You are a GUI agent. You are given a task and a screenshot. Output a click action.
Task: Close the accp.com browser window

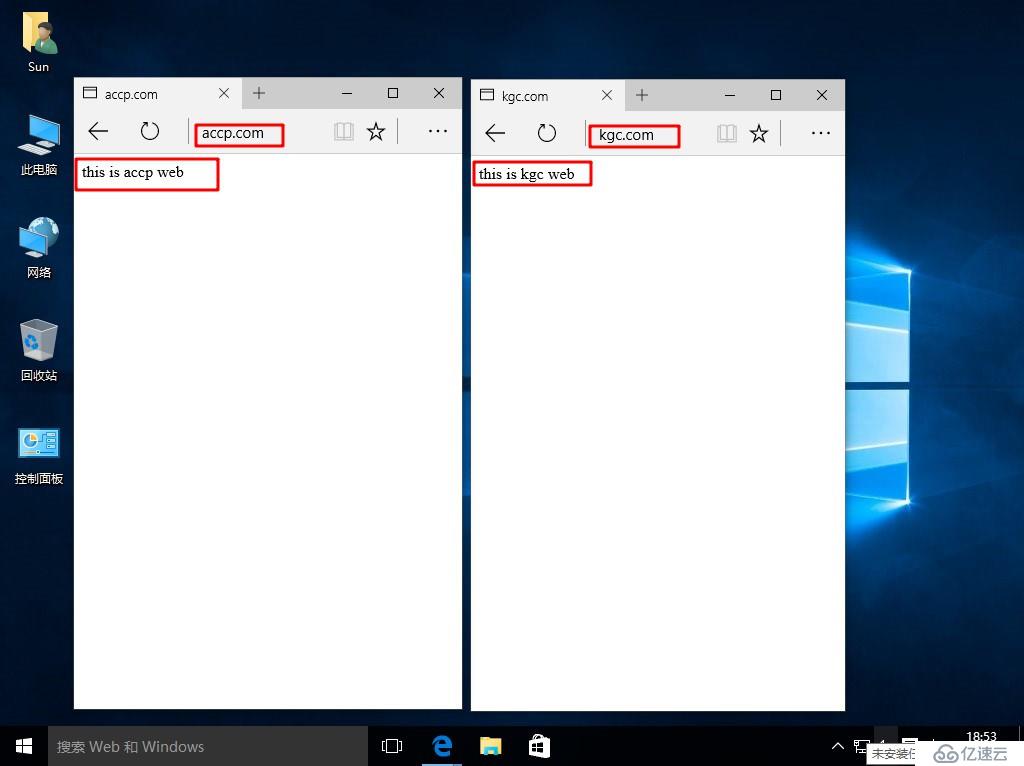pyautogui.click(x=439, y=93)
